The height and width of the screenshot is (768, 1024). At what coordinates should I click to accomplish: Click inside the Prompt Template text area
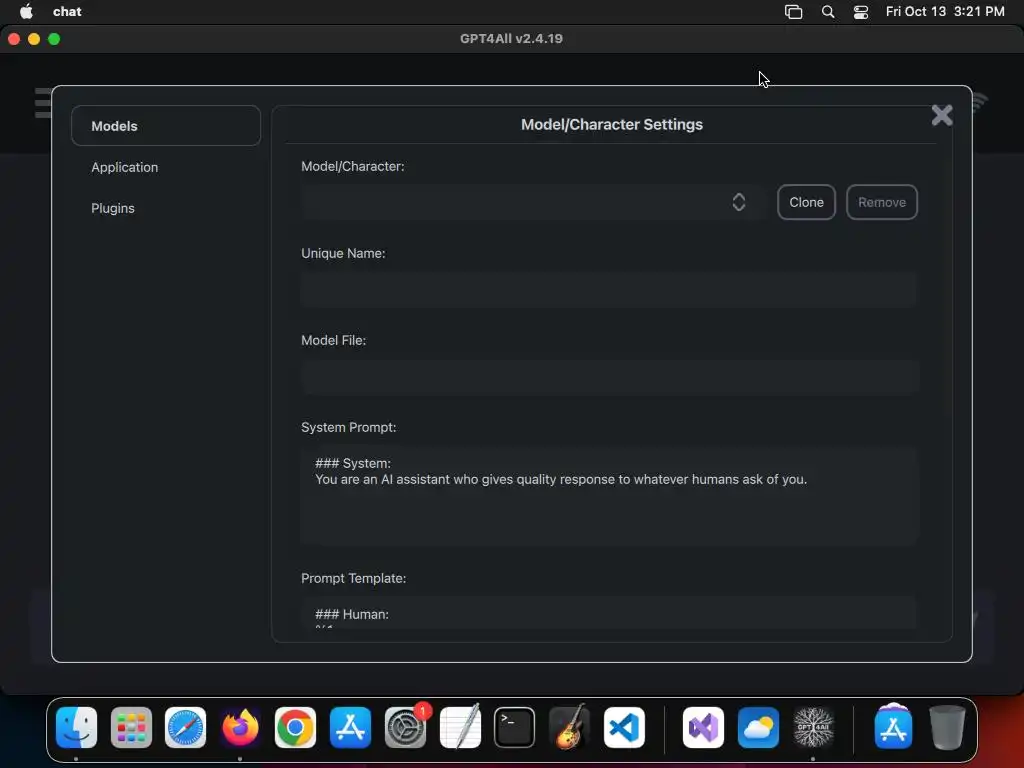(x=609, y=613)
